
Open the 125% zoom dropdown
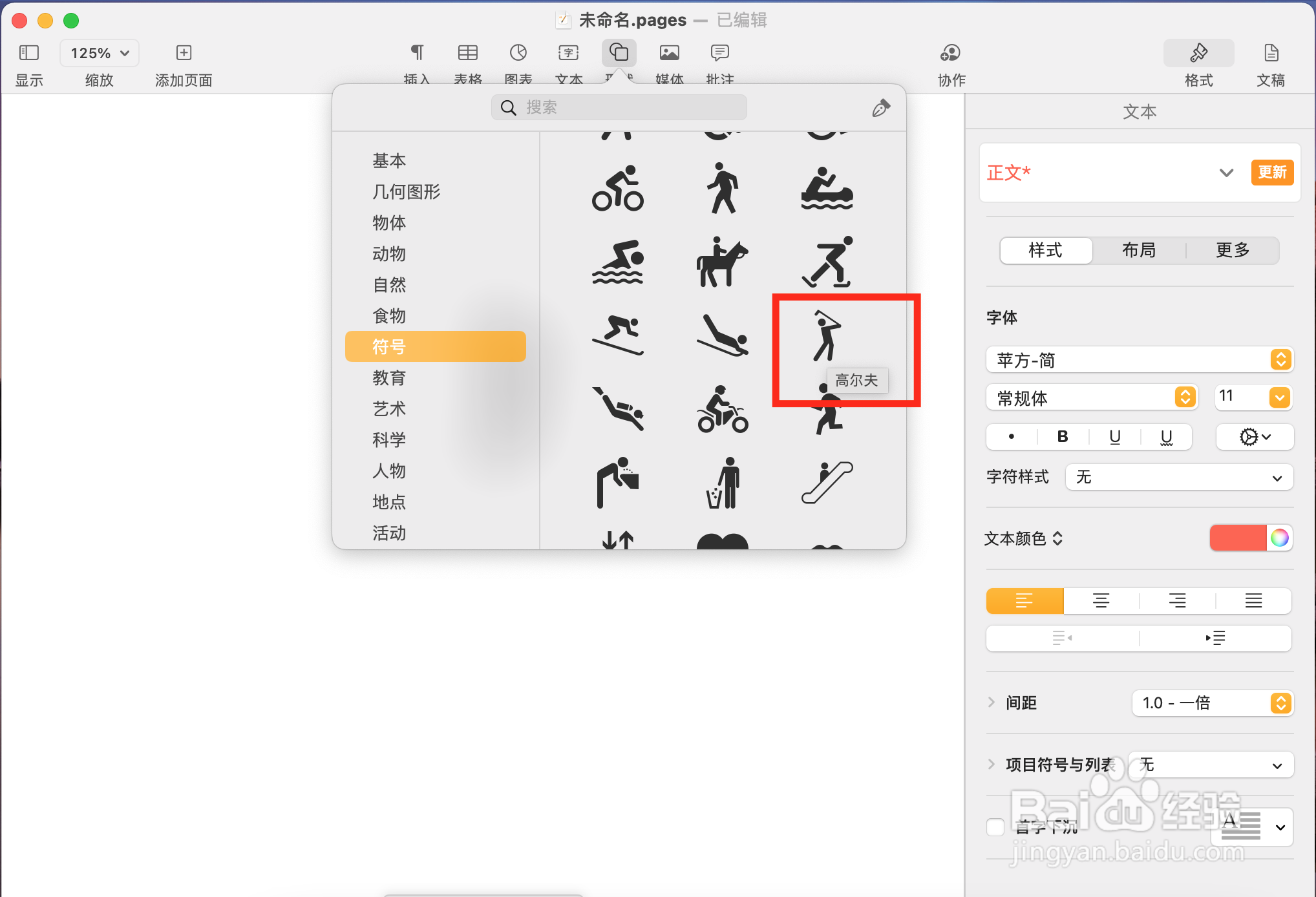click(x=100, y=53)
